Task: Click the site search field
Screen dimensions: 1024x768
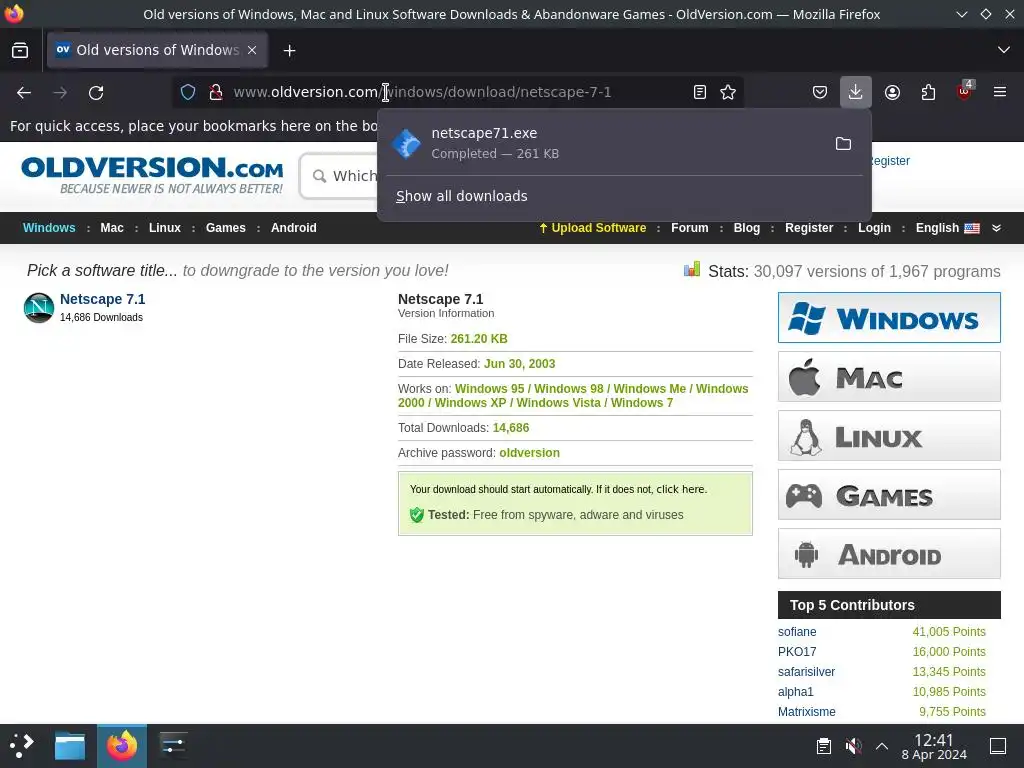Action: (x=338, y=176)
